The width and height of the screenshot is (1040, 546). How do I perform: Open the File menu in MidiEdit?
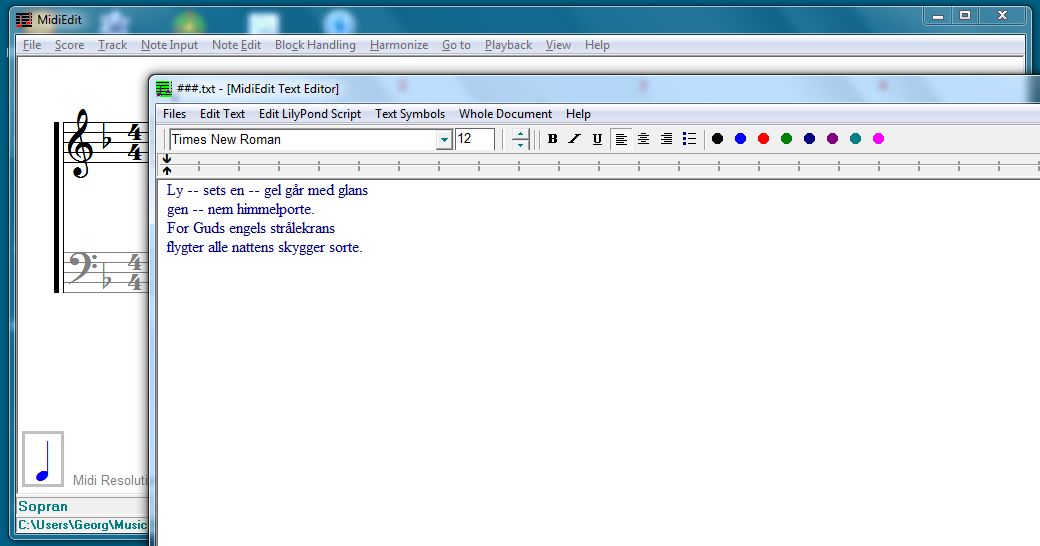pos(32,45)
